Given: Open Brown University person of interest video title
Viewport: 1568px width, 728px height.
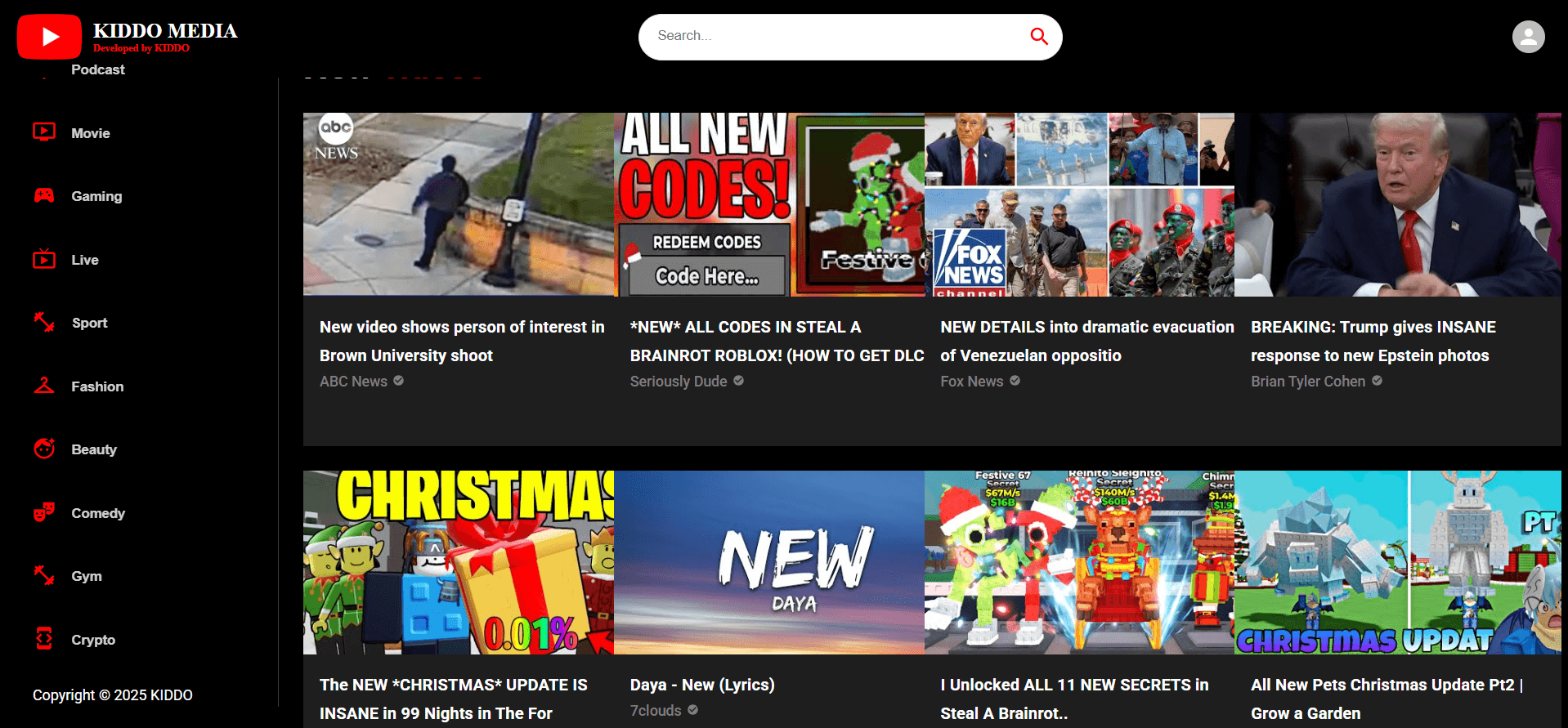Looking at the screenshot, I should 462,341.
